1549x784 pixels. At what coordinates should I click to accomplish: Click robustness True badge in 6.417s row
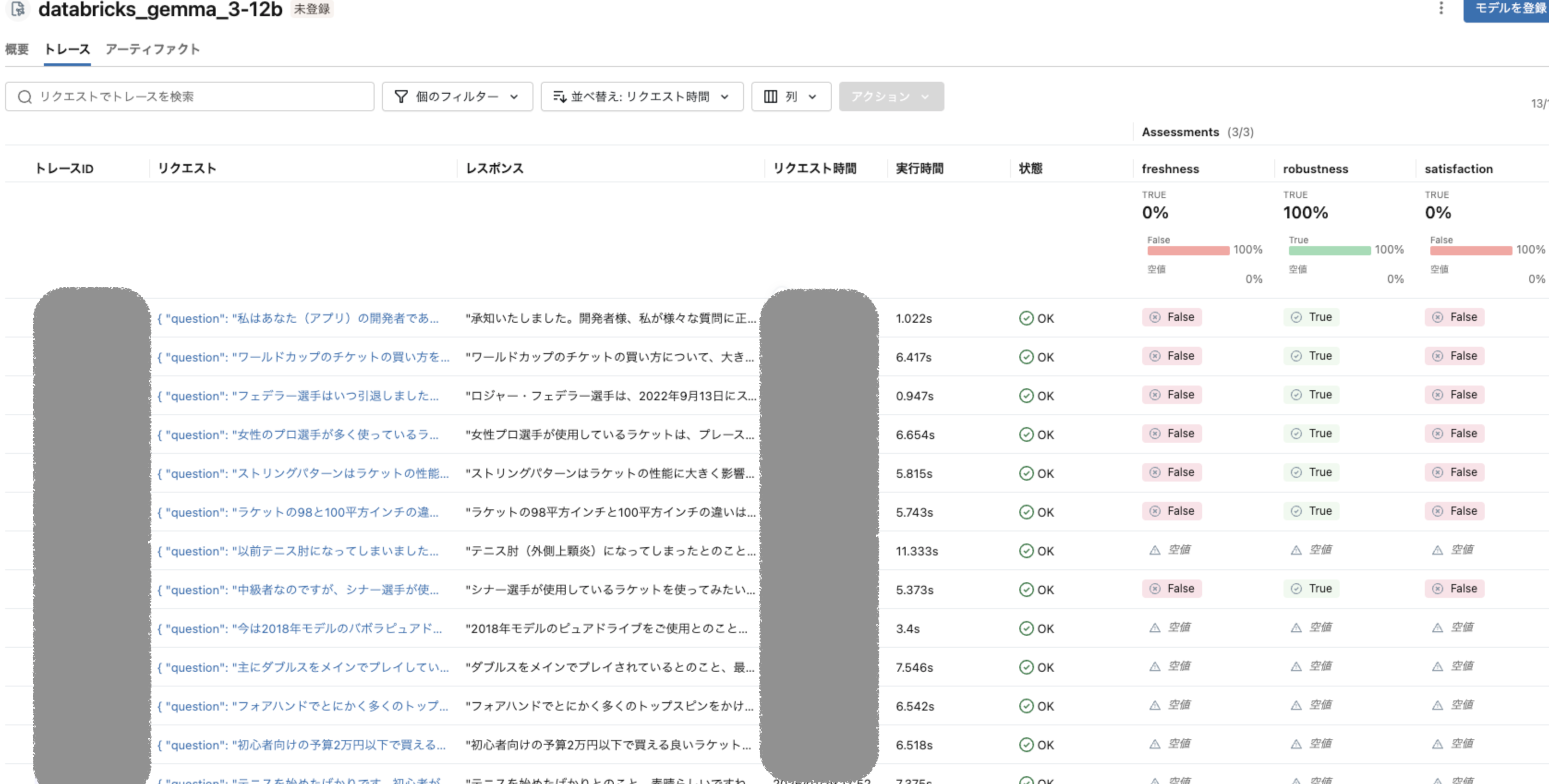click(x=1312, y=356)
